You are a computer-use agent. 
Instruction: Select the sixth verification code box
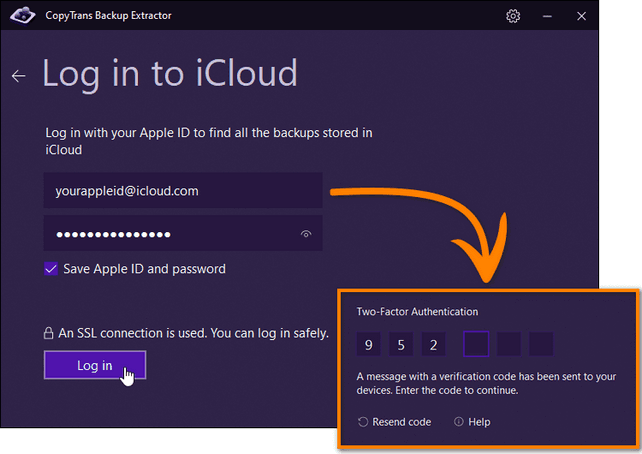pos(541,344)
